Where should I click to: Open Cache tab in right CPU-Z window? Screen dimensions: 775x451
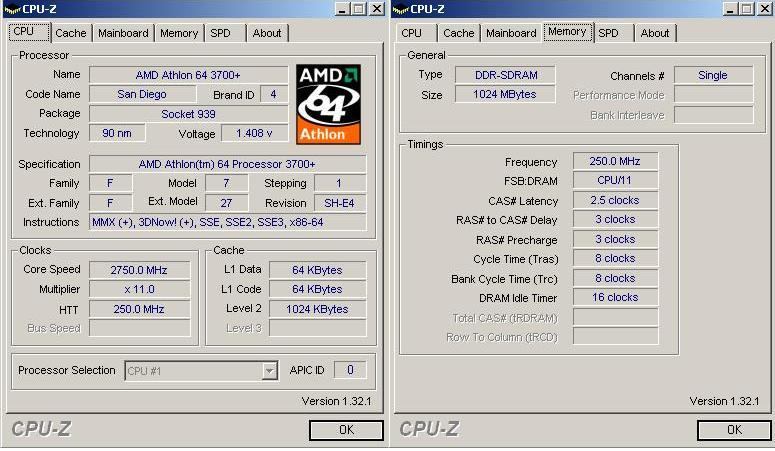point(459,33)
